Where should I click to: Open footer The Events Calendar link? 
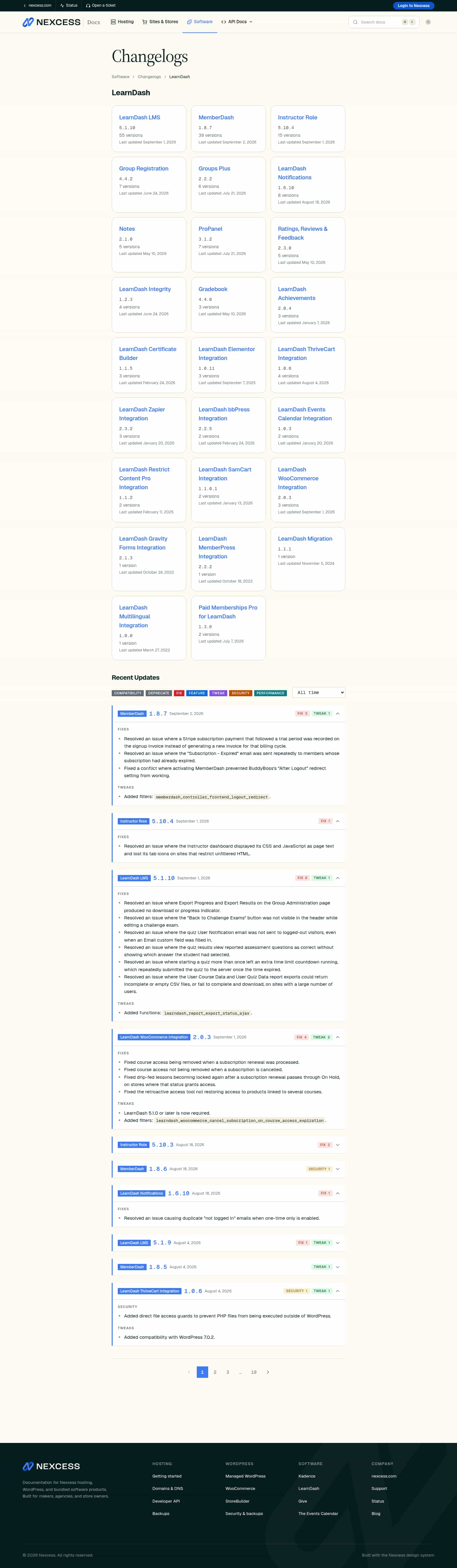point(318,1513)
